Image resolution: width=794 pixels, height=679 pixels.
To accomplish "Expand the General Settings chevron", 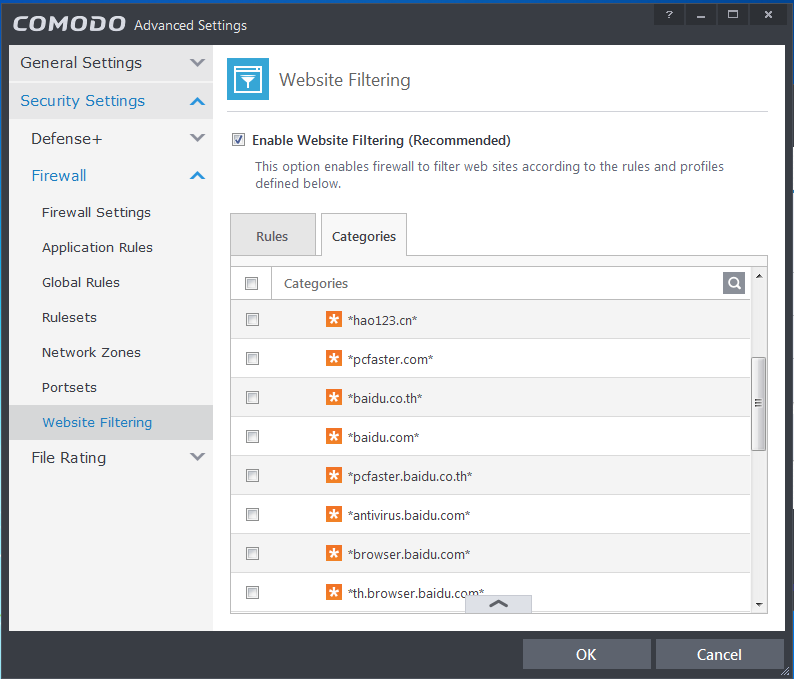I will point(197,63).
